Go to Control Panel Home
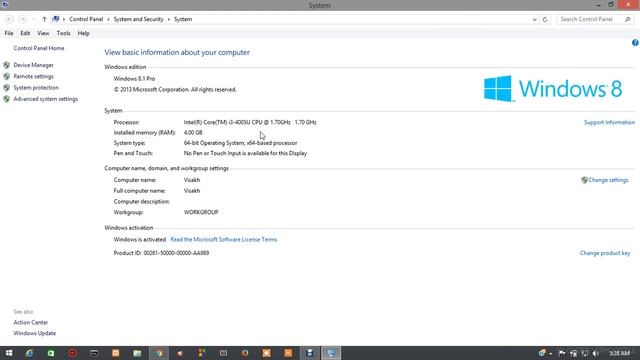 (x=39, y=48)
